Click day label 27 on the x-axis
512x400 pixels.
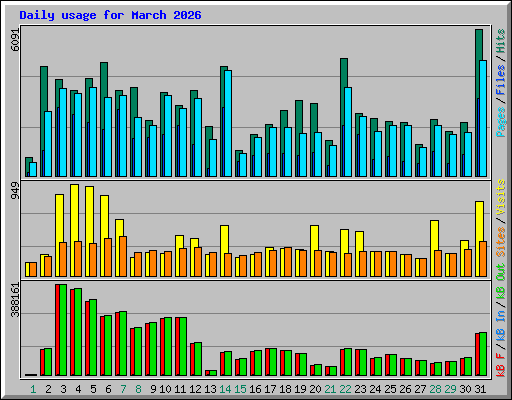coord(420,389)
